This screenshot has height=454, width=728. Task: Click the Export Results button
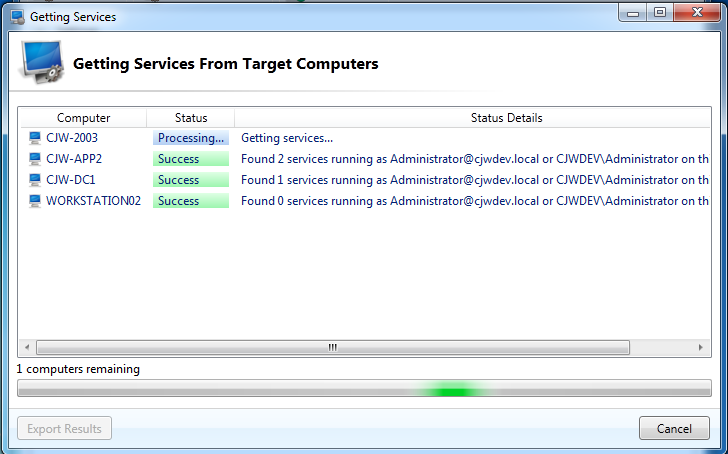[65, 429]
